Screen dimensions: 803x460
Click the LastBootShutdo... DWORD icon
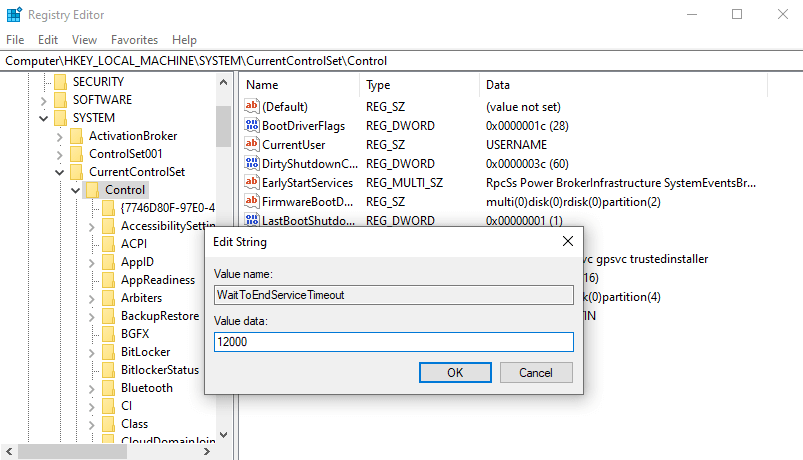pos(251,220)
